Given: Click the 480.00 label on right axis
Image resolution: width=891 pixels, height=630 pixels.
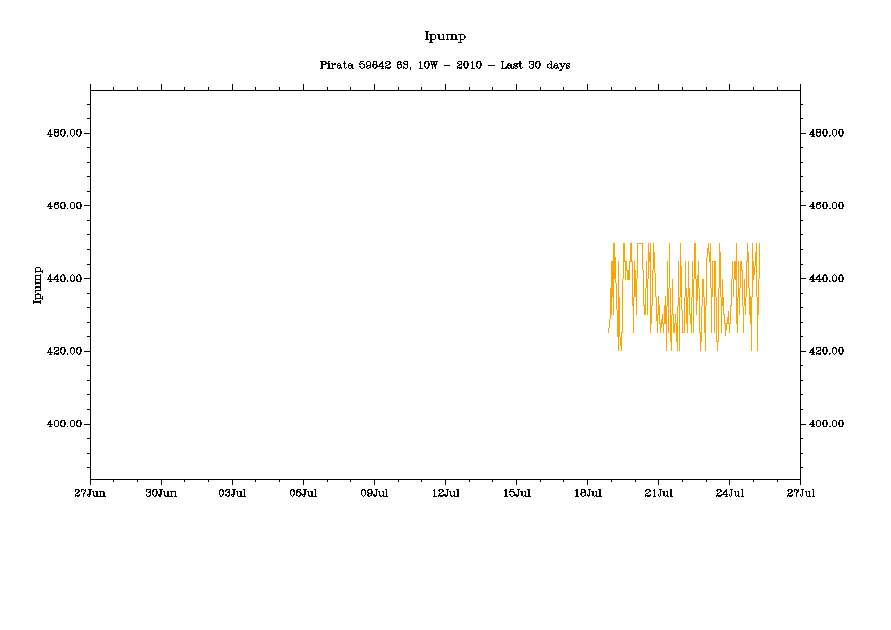Looking at the screenshot, I should coord(827,133).
